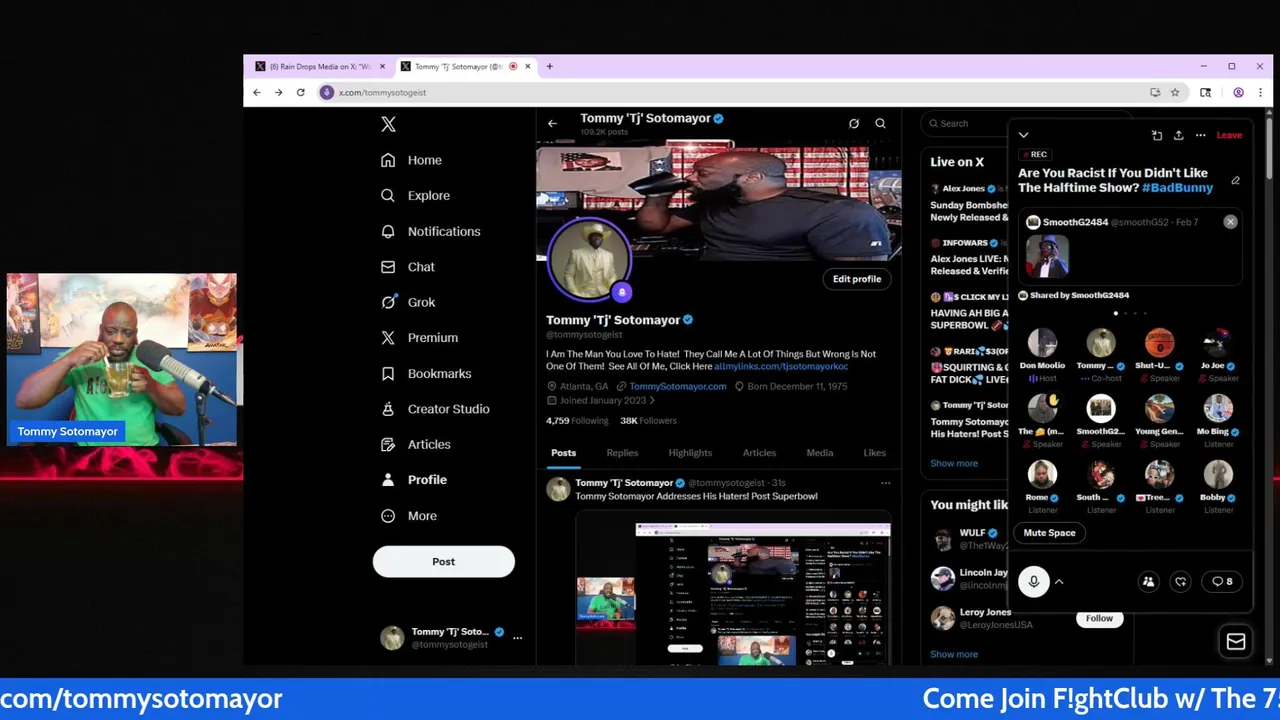This screenshot has width=1280, height=720.
Task: Click Shut-U speaker basketball avatar
Action: click(x=1159, y=343)
